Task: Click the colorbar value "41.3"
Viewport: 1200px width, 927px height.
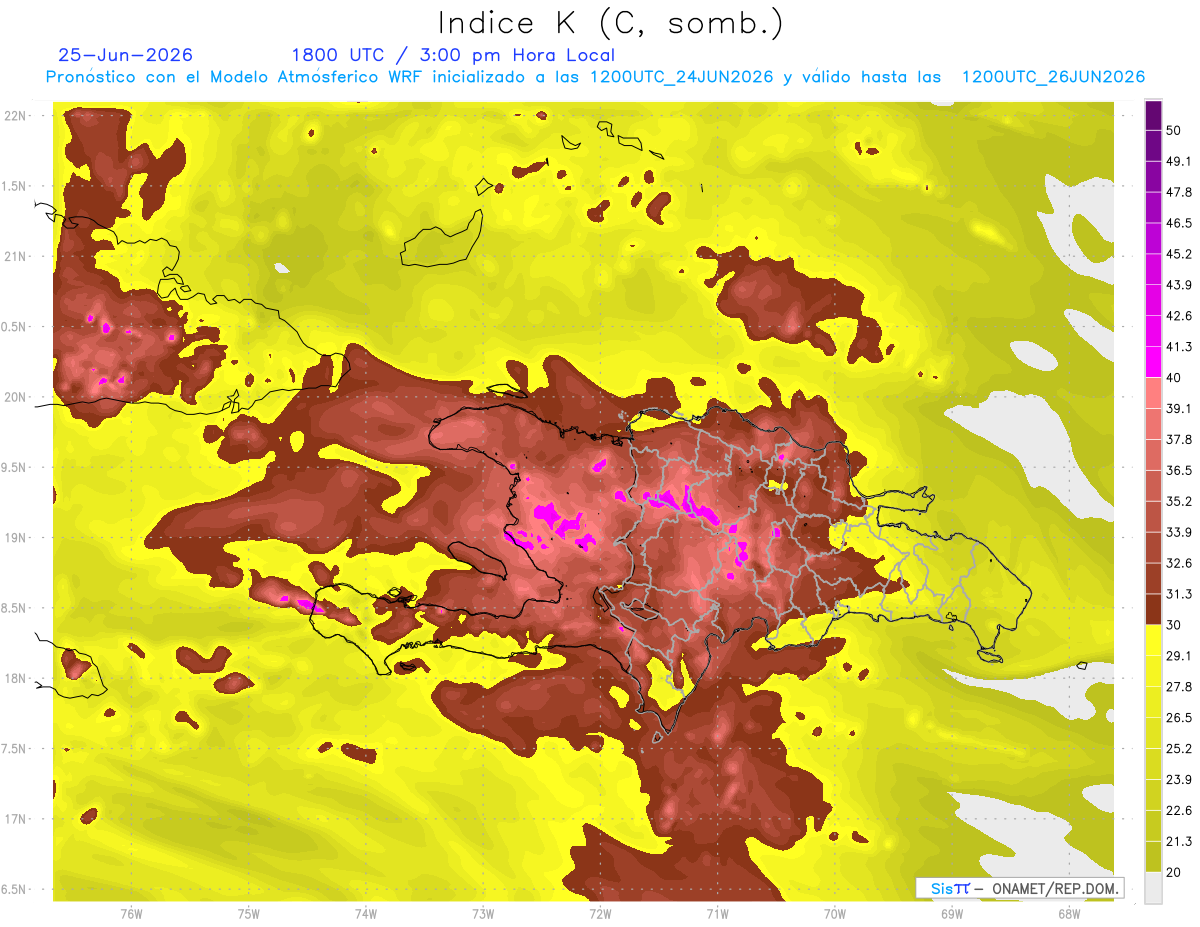Action: pos(1179,347)
